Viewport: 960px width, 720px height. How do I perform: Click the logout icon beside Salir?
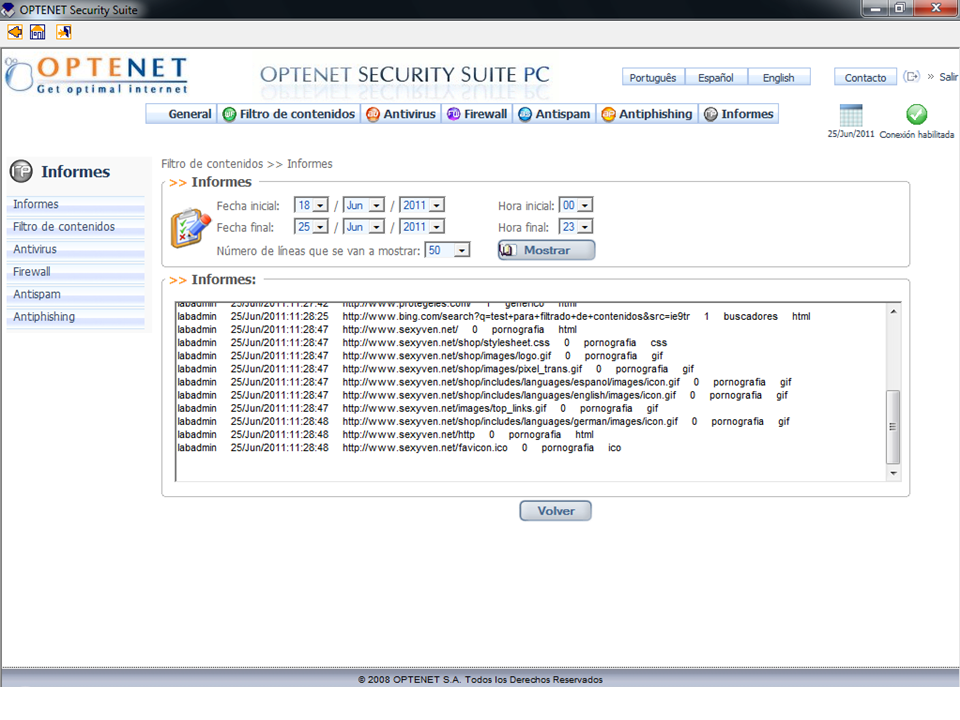click(x=911, y=77)
